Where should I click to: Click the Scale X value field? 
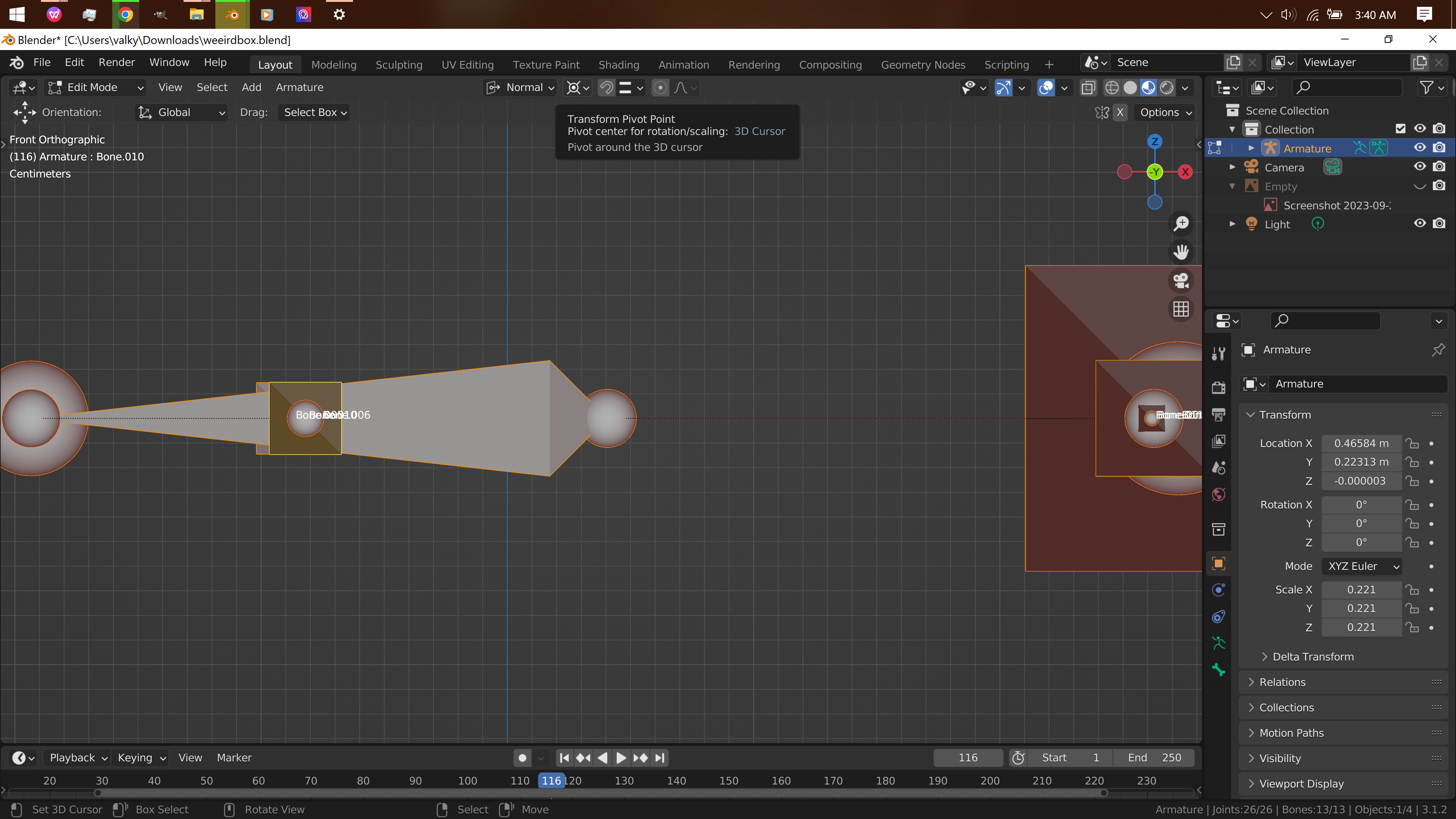(1361, 590)
